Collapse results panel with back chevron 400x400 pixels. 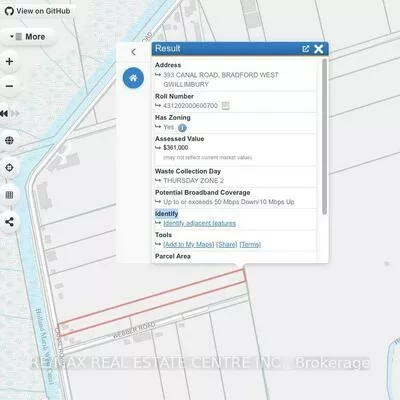coord(133,52)
